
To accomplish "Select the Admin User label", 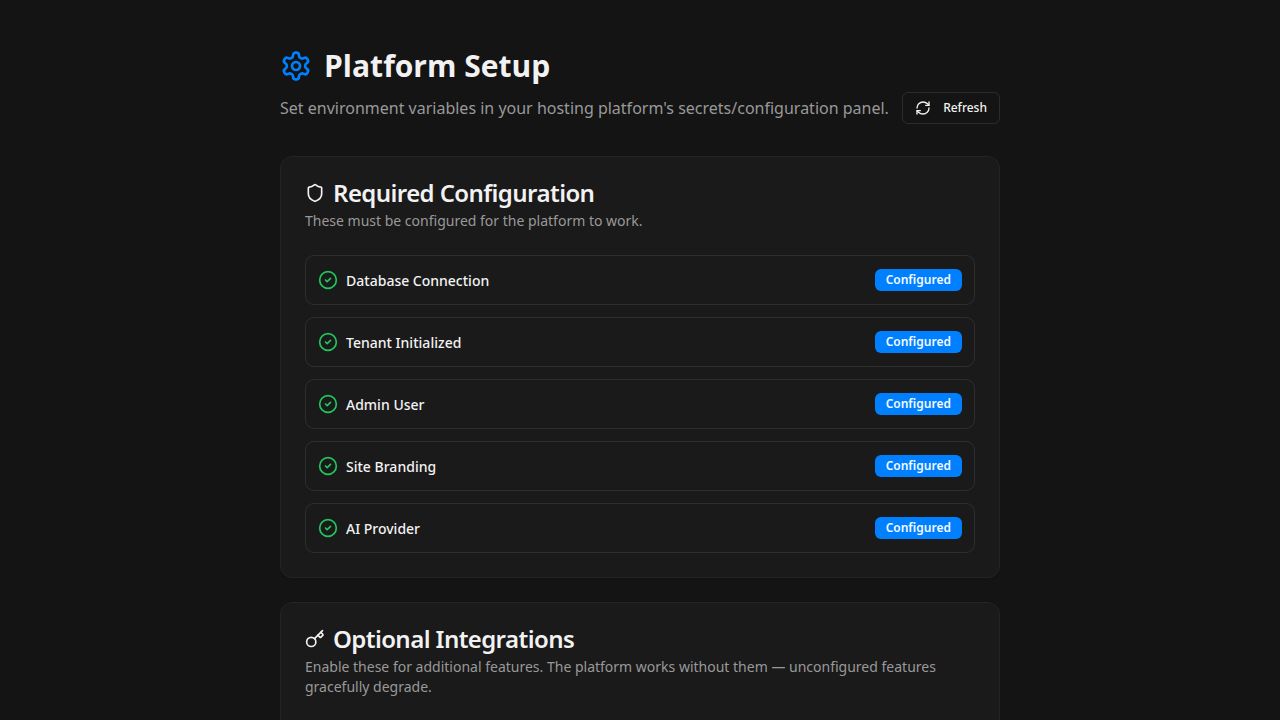I will (385, 405).
